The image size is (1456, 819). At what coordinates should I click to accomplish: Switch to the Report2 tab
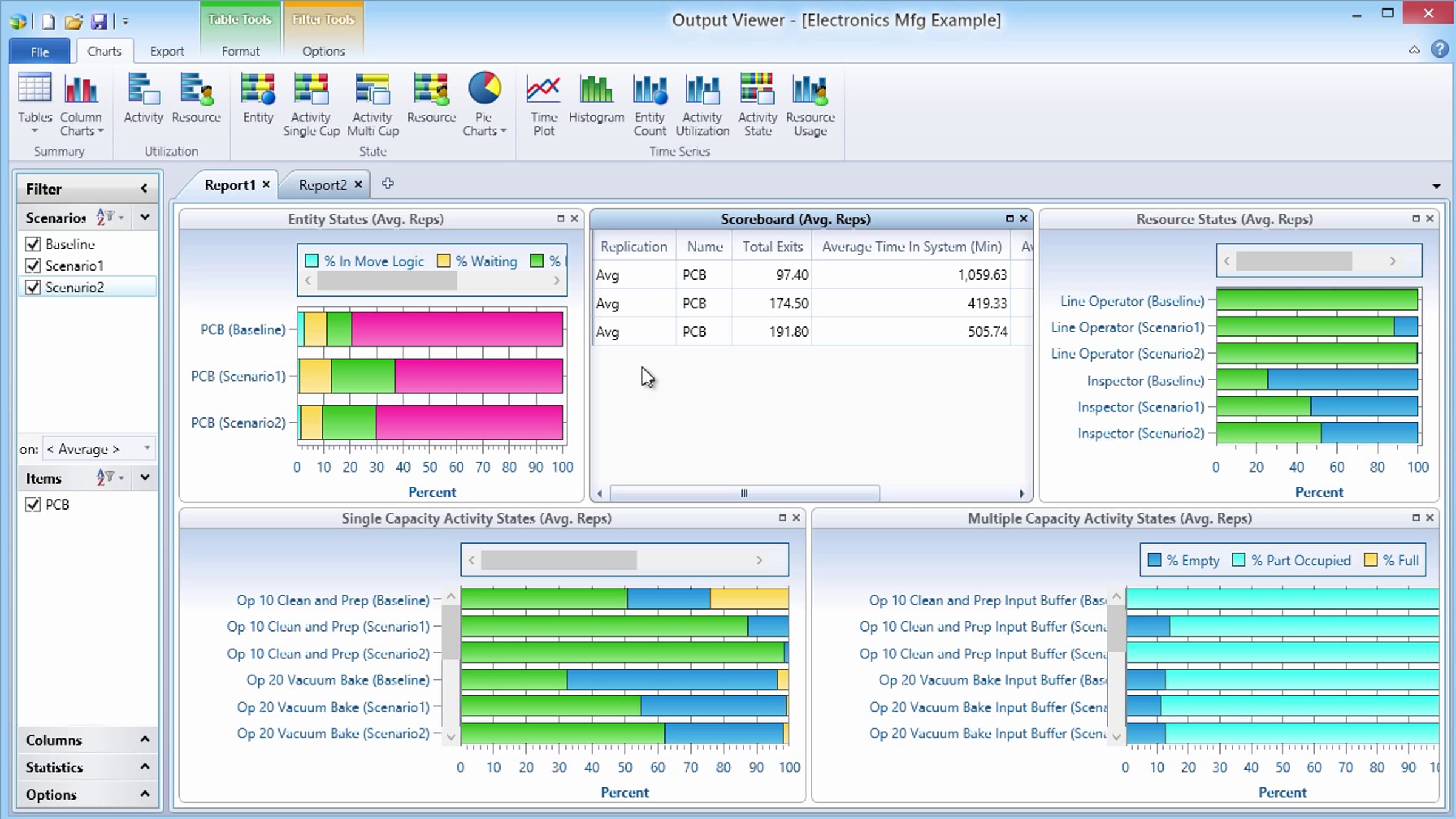(x=322, y=185)
